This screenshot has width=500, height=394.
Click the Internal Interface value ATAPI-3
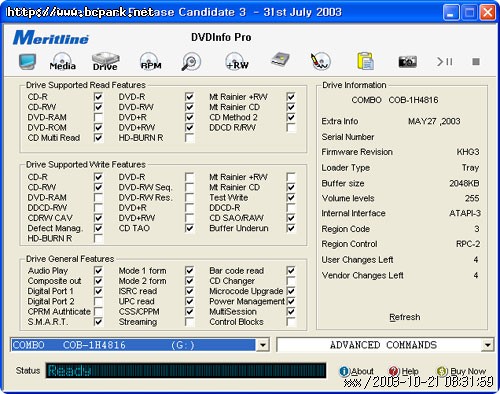[465, 213]
